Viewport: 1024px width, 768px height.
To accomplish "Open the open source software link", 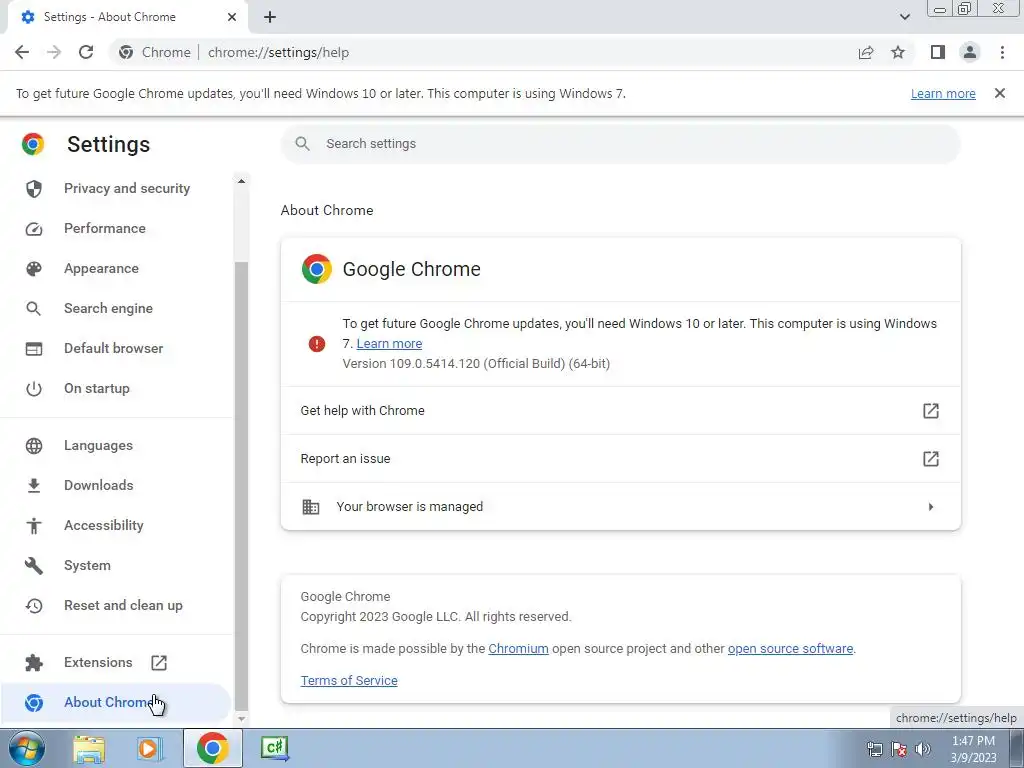I will pyautogui.click(x=790, y=648).
